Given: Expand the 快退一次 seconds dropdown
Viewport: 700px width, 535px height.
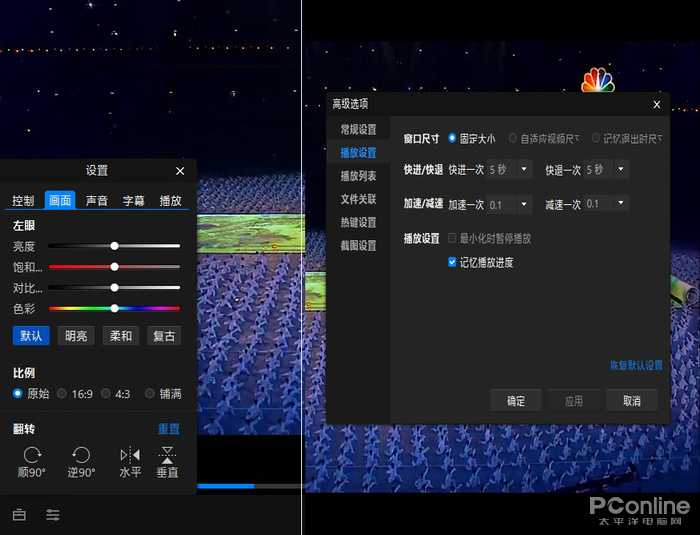Looking at the screenshot, I should [x=621, y=169].
